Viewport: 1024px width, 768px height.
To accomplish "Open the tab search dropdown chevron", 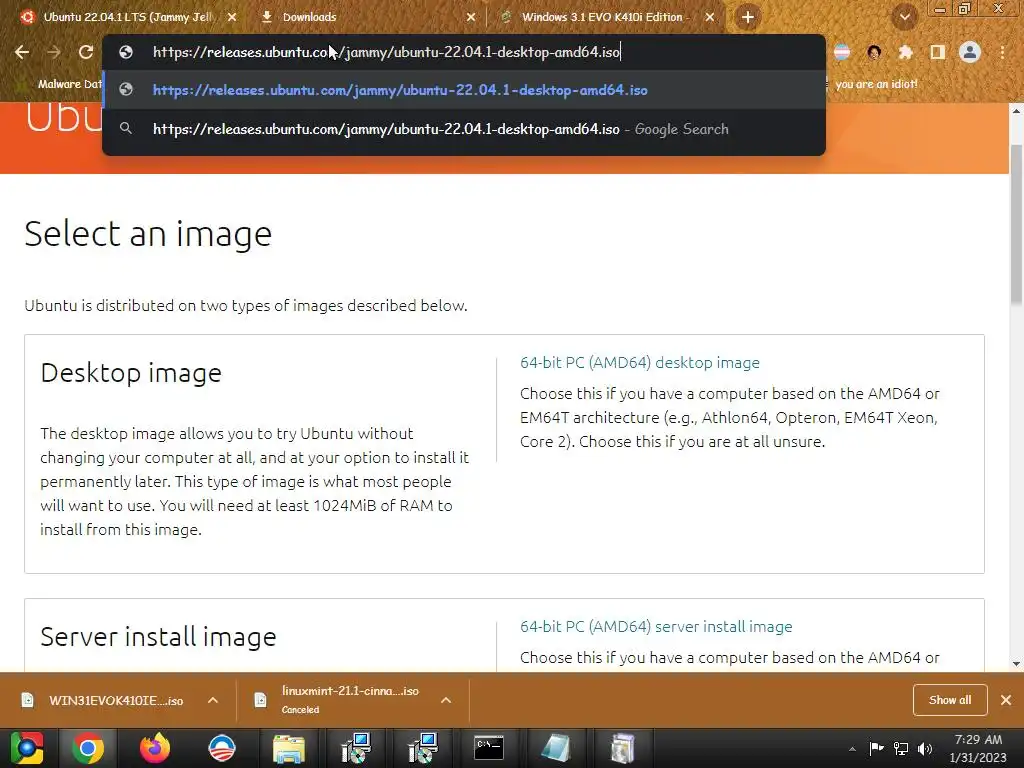I will [x=905, y=17].
